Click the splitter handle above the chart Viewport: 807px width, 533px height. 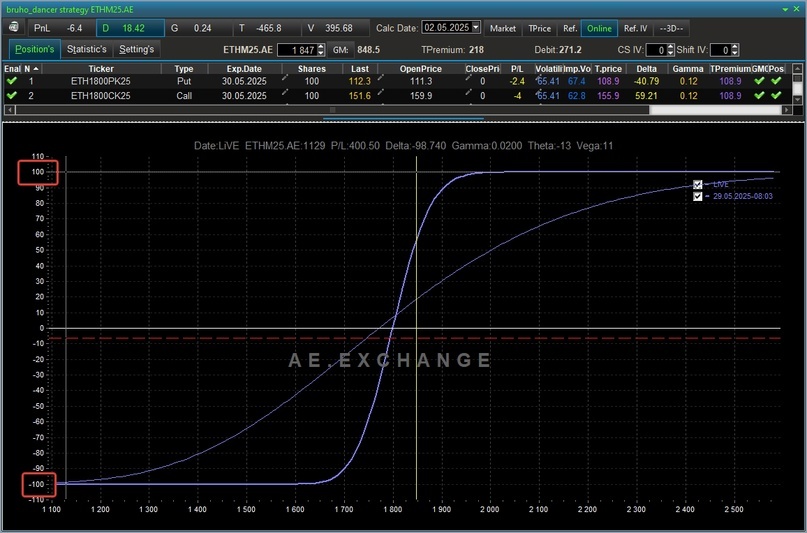403,118
